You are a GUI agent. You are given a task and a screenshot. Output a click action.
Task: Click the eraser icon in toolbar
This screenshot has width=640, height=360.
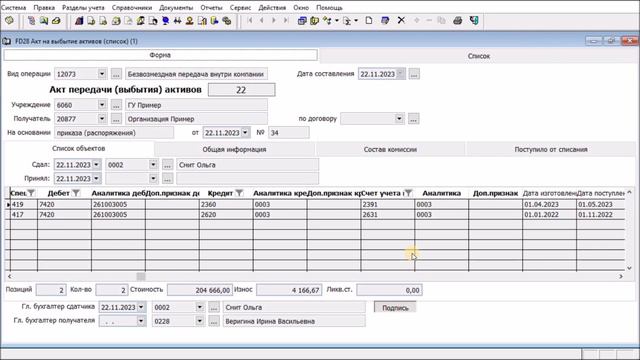coord(56,20)
